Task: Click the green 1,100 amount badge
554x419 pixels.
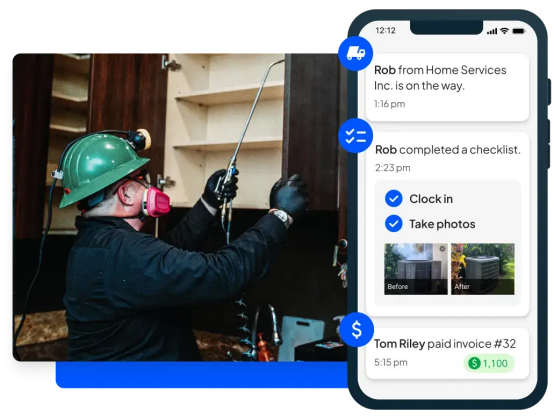Action: [489, 363]
